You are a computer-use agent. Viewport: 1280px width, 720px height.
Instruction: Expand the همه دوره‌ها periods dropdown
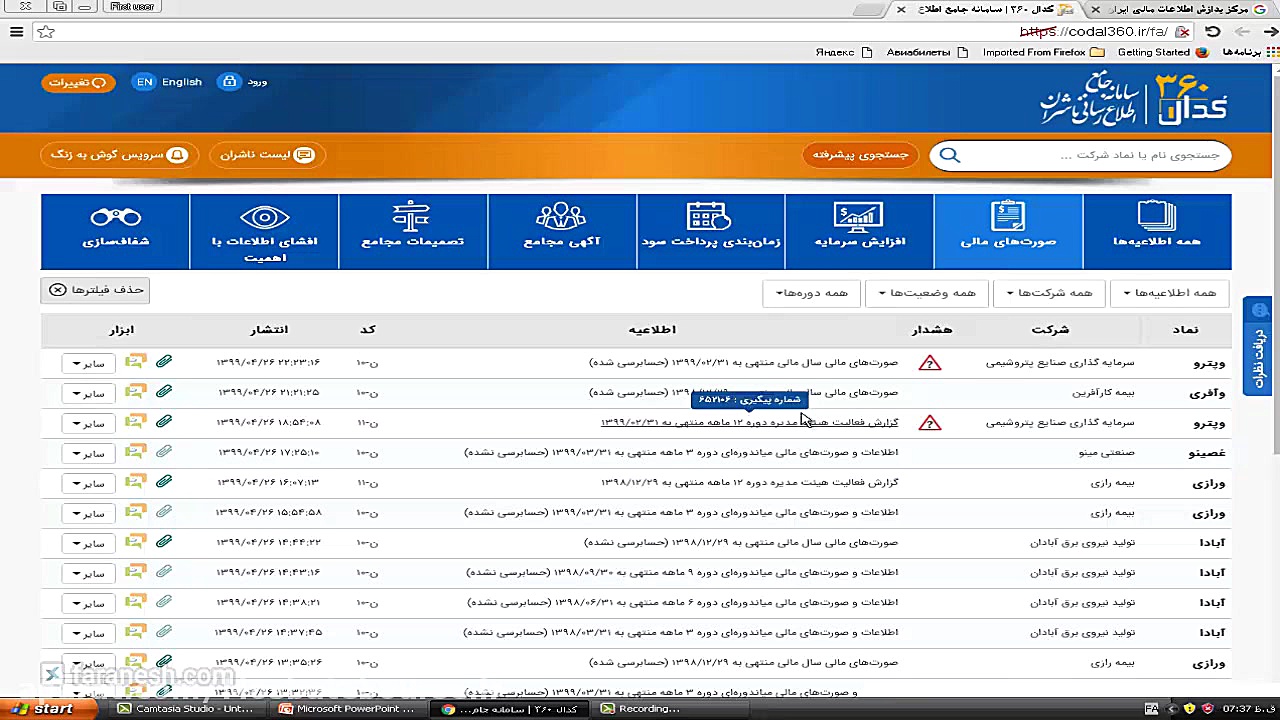coord(811,292)
